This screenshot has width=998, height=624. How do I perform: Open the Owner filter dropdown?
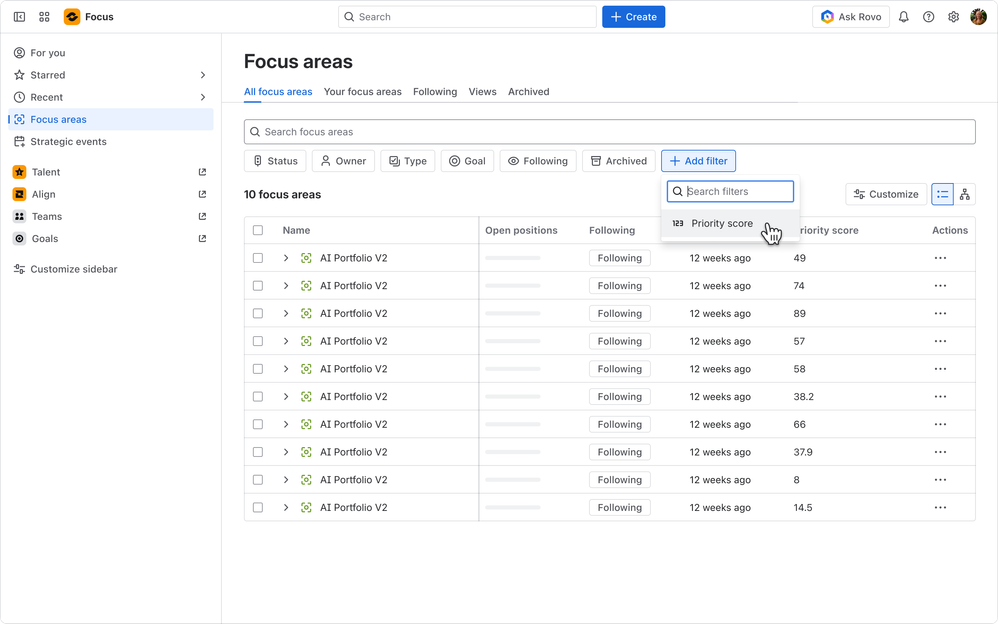click(343, 161)
